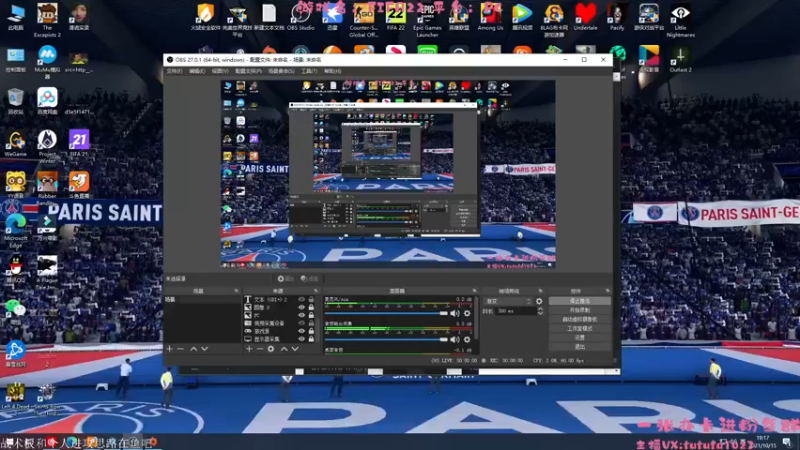Viewport: 800px width, 450px height.
Task: Open transition properties gear next to 渐变 dropdown
Action: point(539,302)
